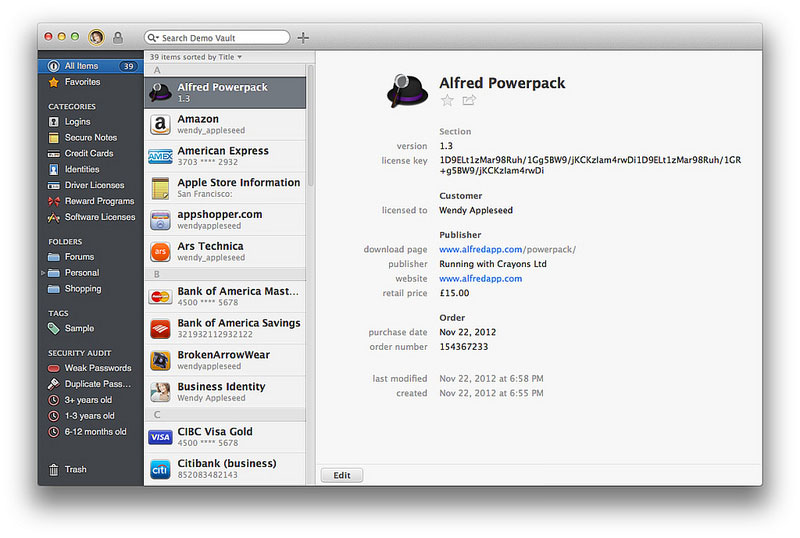This screenshot has width=800, height=538.
Task: Open the Trash
Action: pyautogui.click(x=75, y=469)
